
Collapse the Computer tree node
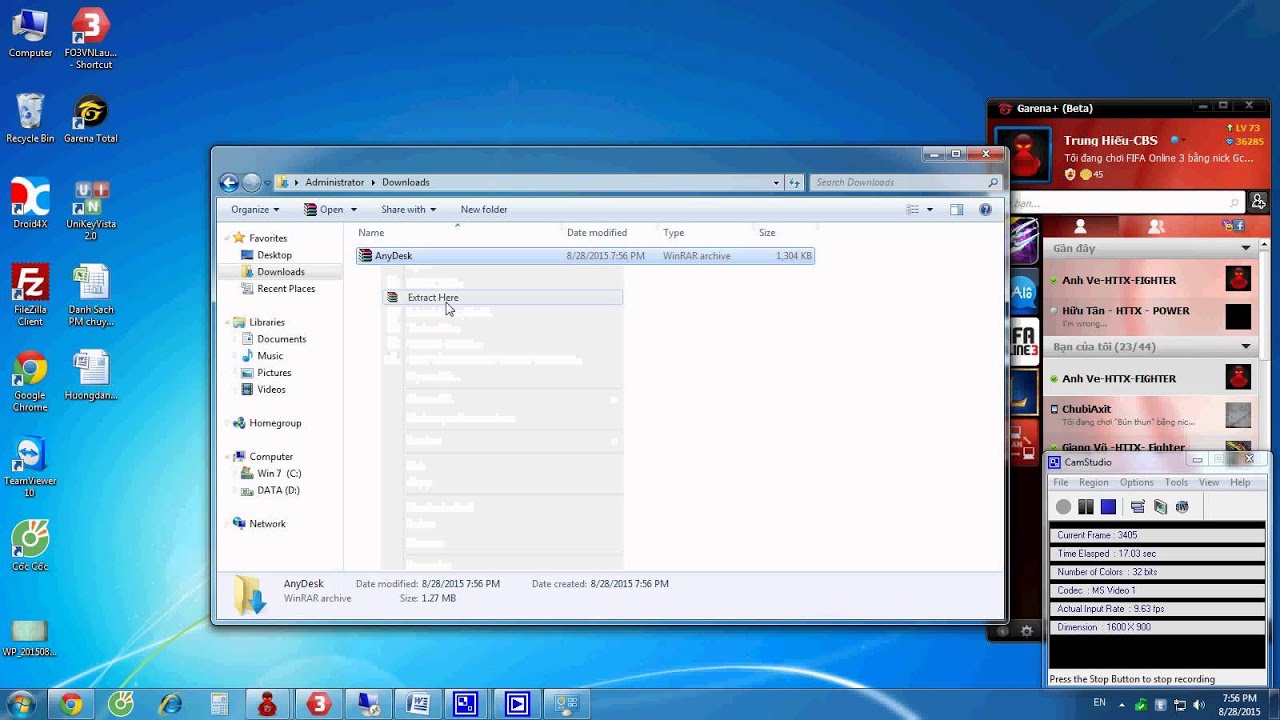[x=225, y=457]
